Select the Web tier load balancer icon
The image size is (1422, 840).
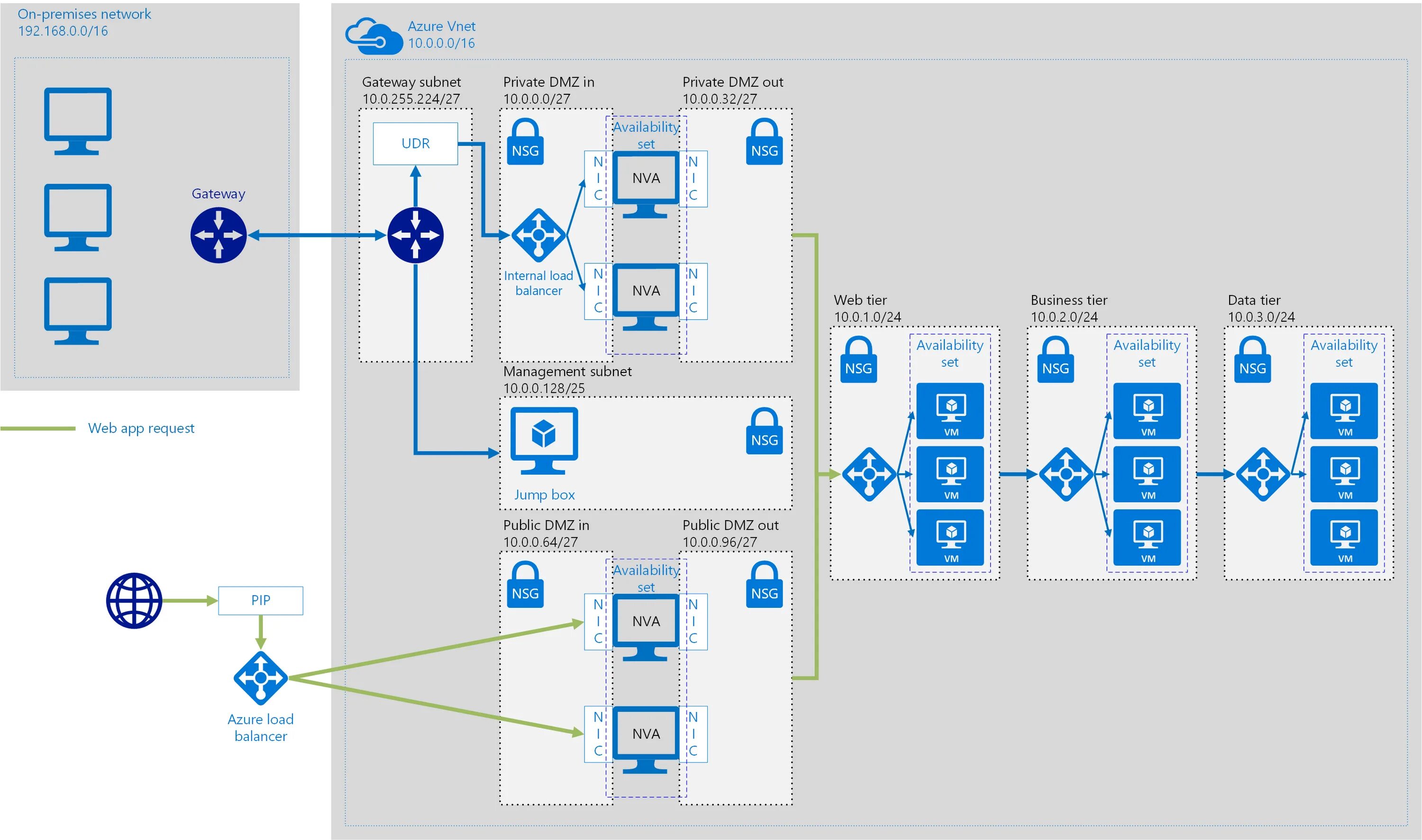pos(869,474)
